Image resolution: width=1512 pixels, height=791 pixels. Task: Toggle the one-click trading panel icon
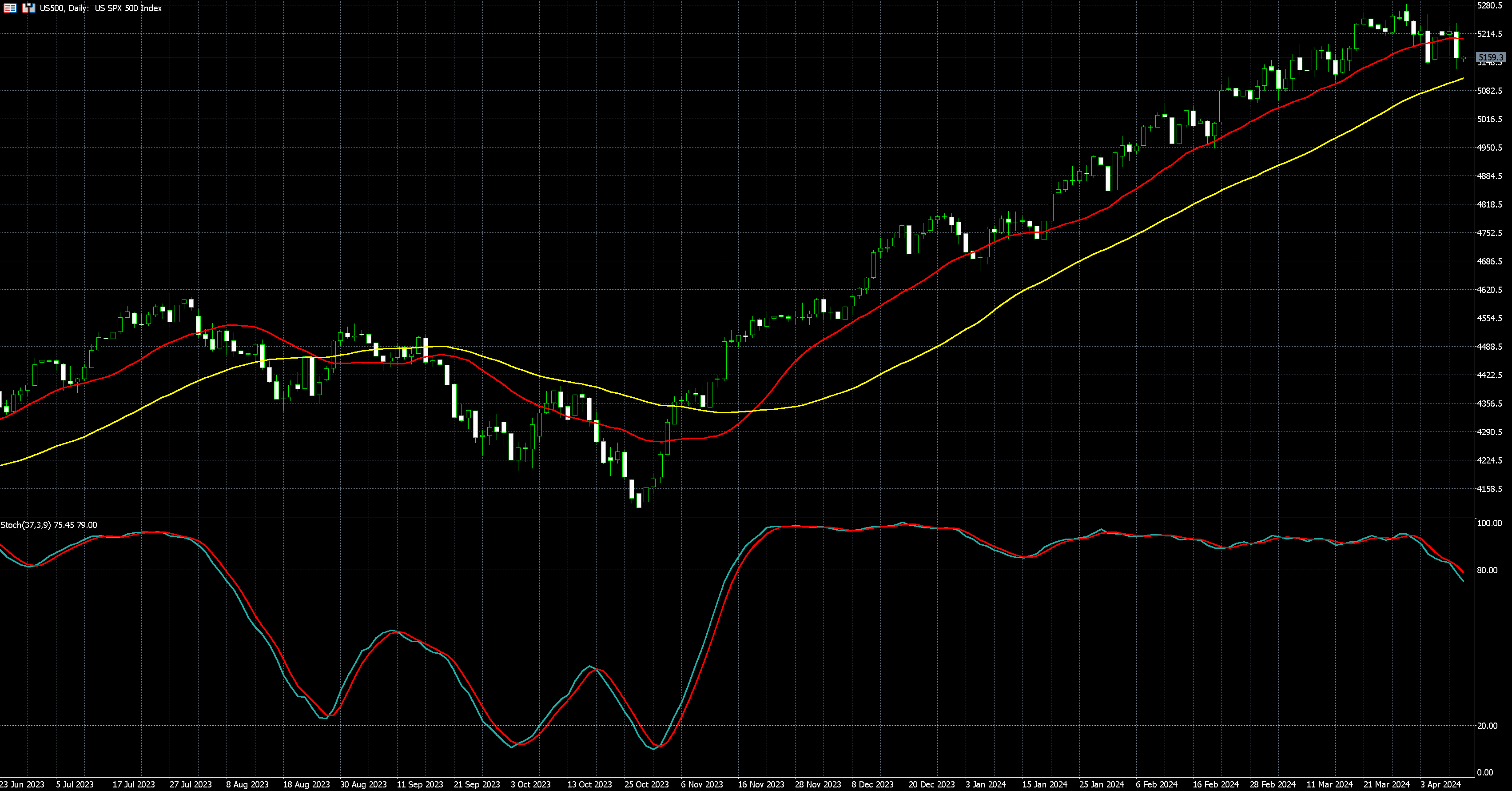pos(28,8)
